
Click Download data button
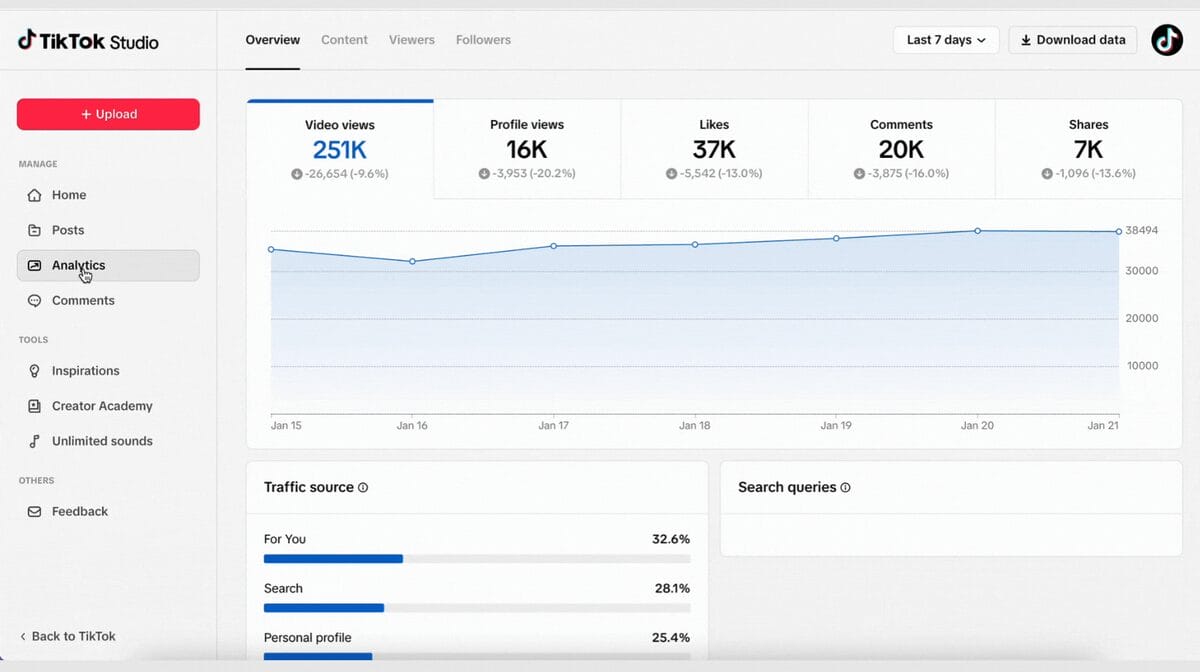click(x=1072, y=39)
